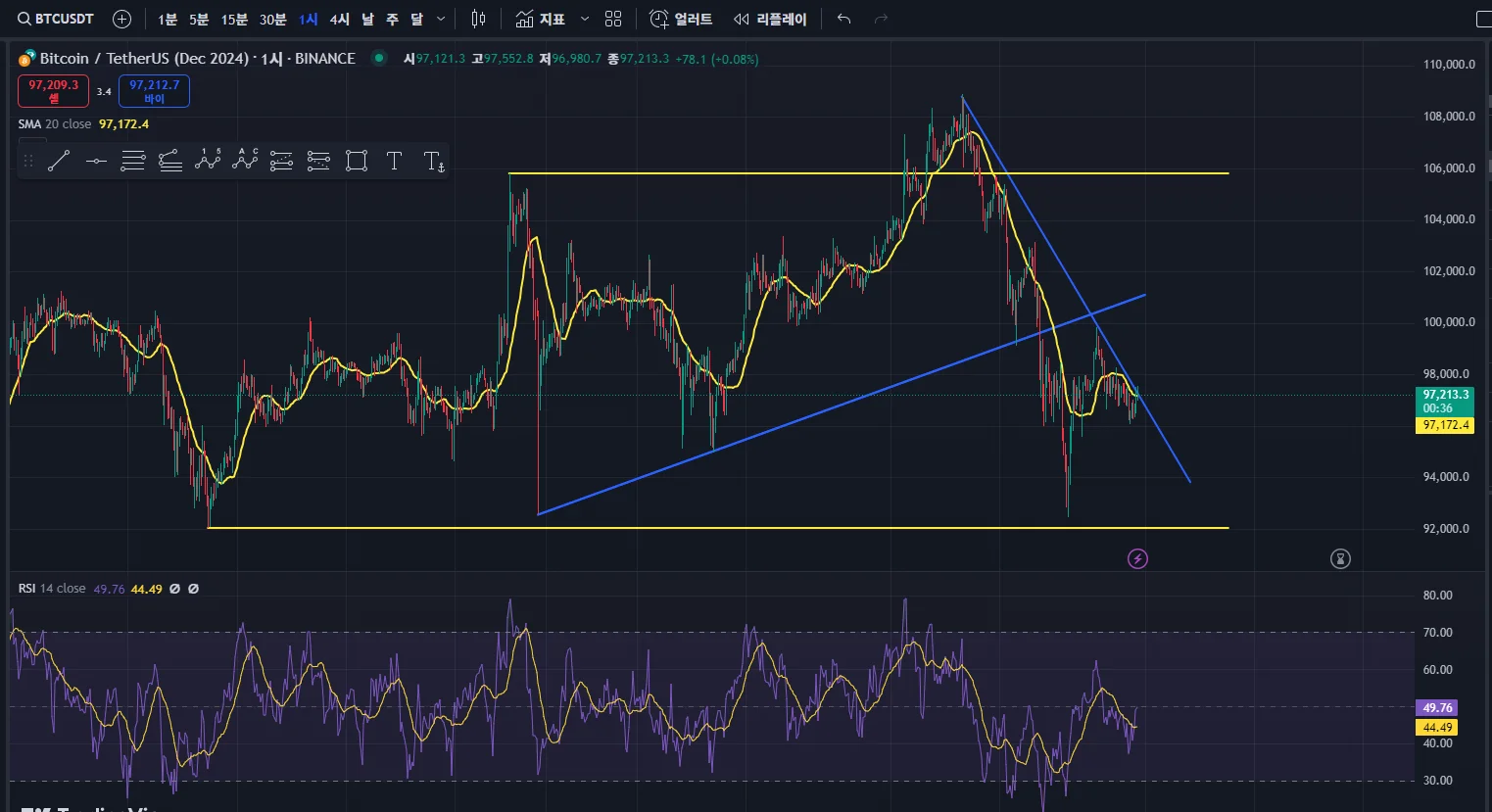The height and width of the screenshot is (812, 1492).
Task: Choose the Fib retracement drawing tool
Action: [282, 161]
